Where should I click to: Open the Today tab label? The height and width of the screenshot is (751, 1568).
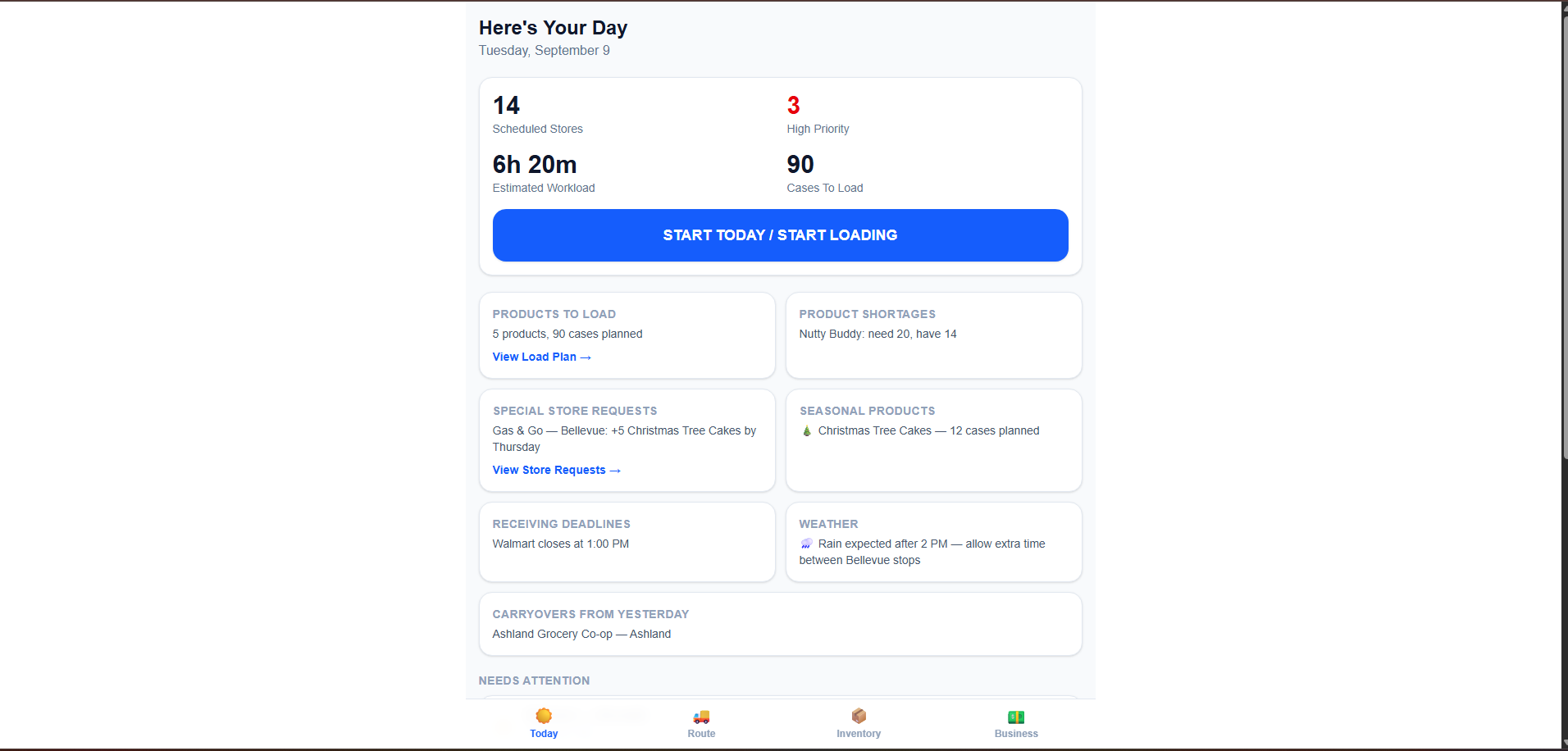(x=544, y=734)
